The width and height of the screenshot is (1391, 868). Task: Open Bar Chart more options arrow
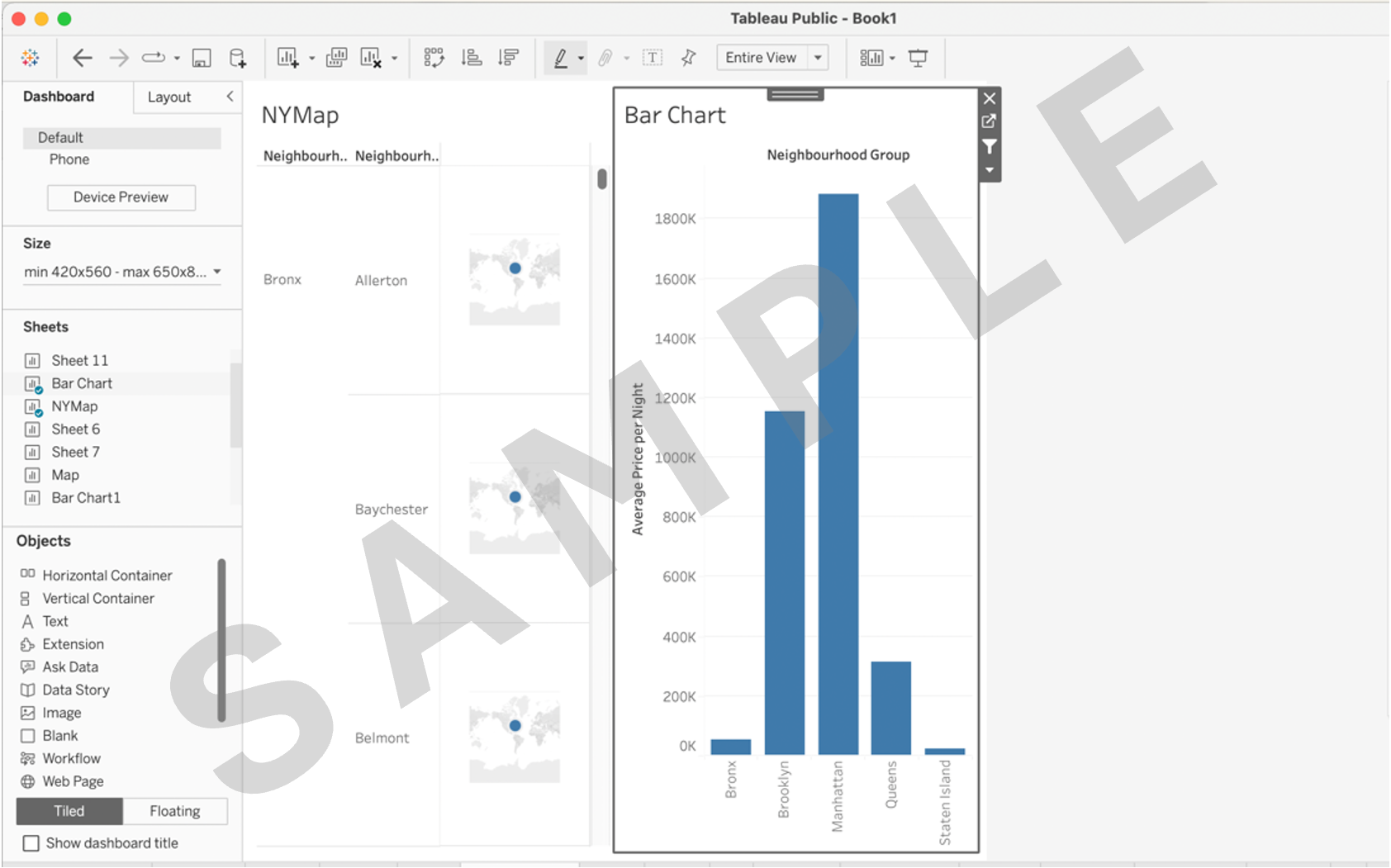(x=989, y=170)
